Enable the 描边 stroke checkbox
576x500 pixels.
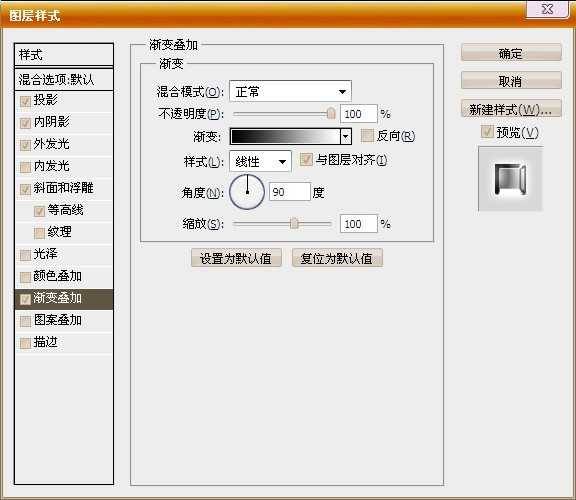[x=25, y=343]
